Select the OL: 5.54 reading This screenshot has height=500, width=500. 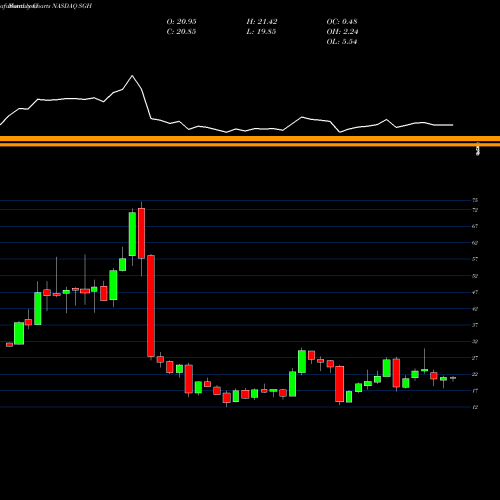click(342, 42)
